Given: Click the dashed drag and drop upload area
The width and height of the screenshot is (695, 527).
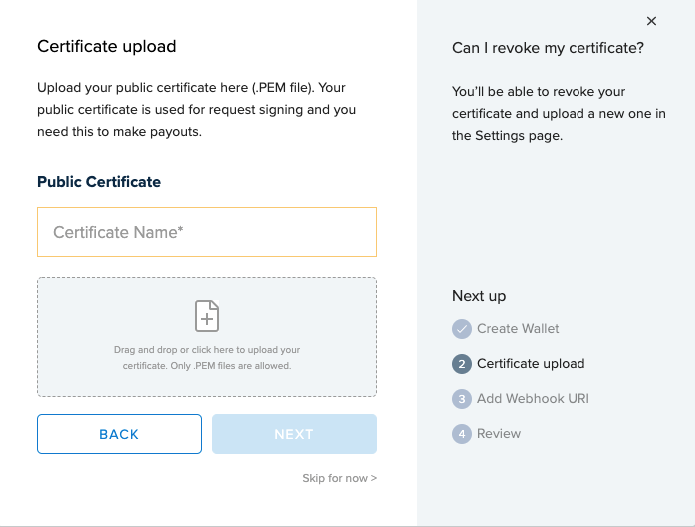Looking at the screenshot, I should point(207,337).
